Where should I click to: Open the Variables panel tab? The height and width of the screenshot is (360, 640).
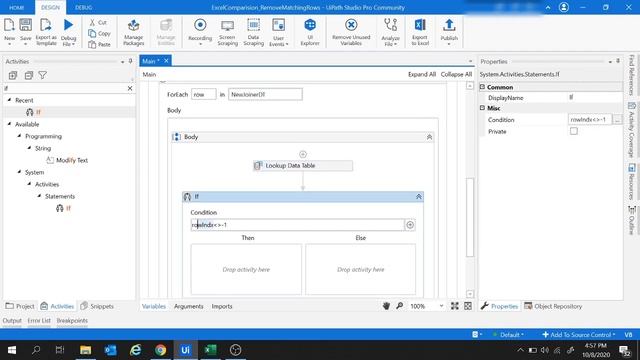[x=153, y=306]
